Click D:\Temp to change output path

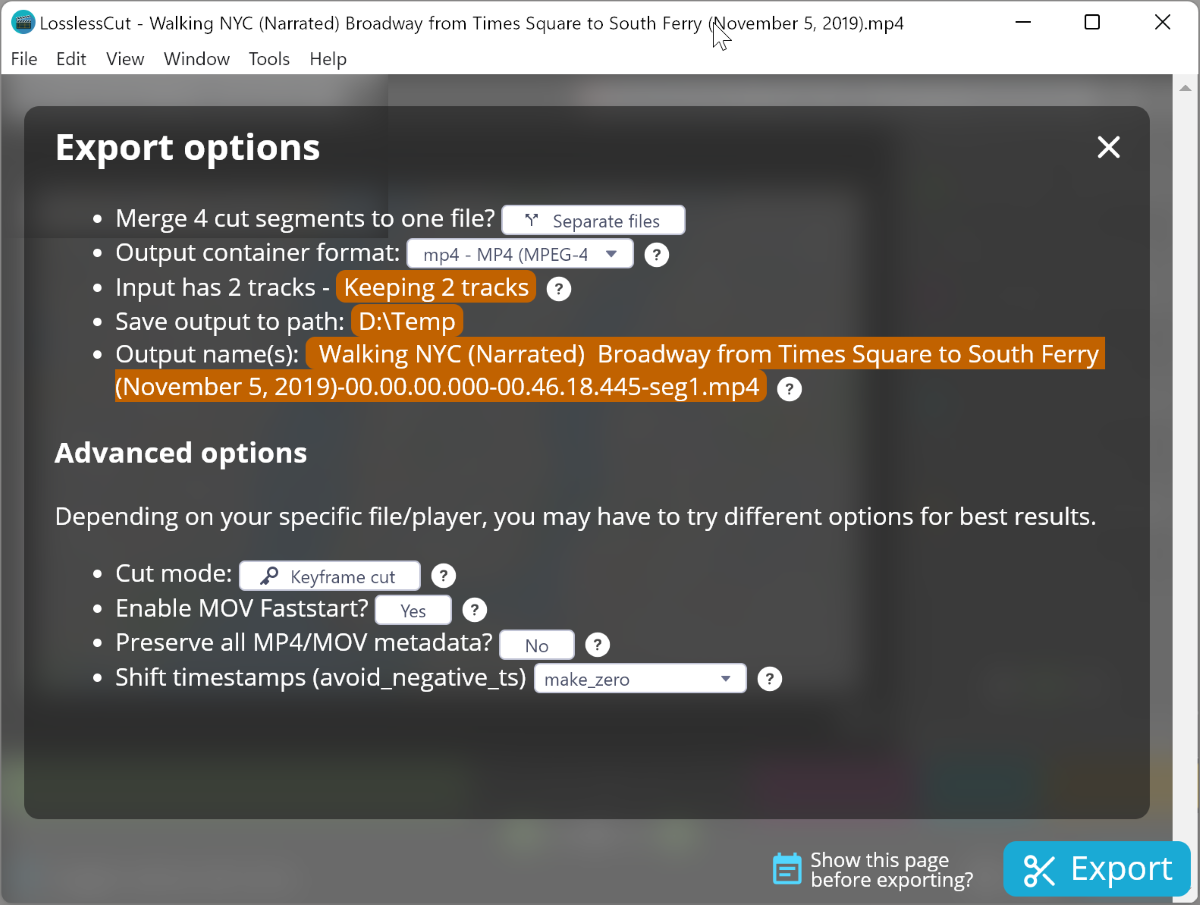click(406, 321)
